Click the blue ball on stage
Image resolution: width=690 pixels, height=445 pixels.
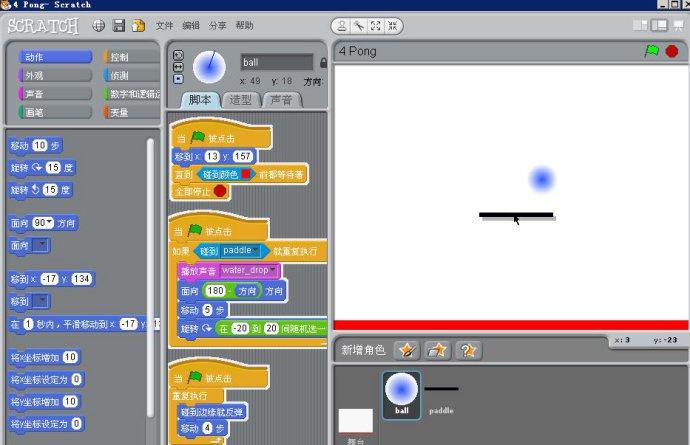coord(541,179)
